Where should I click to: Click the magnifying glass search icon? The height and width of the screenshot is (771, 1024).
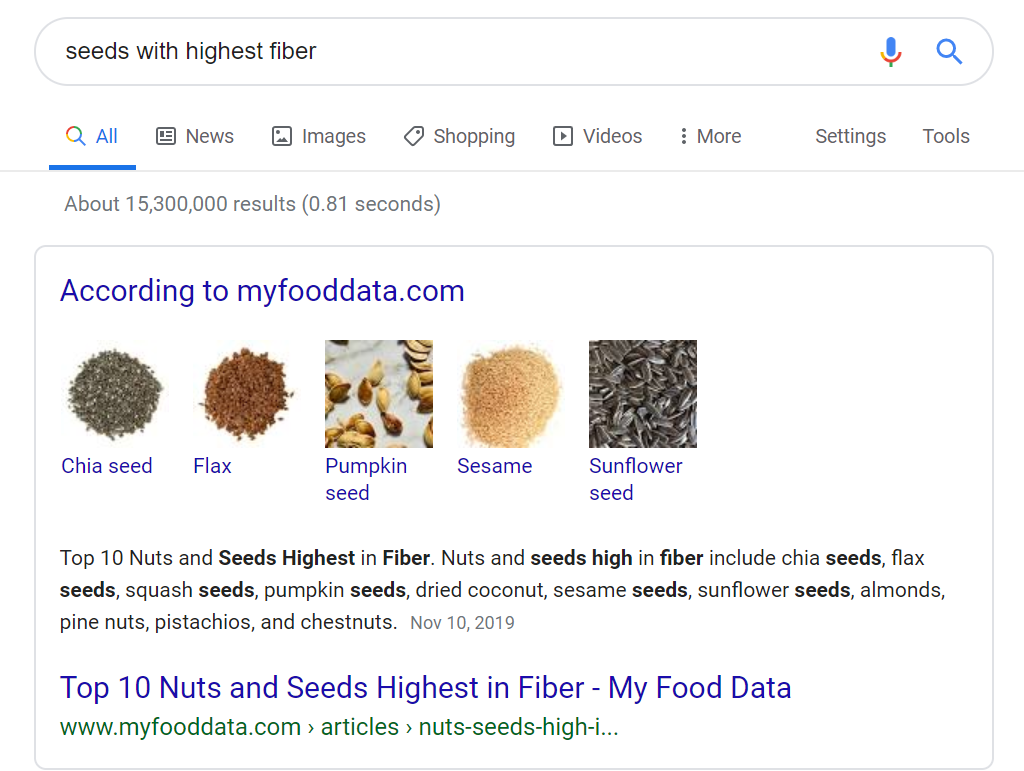pyautogui.click(x=947, y=51)
